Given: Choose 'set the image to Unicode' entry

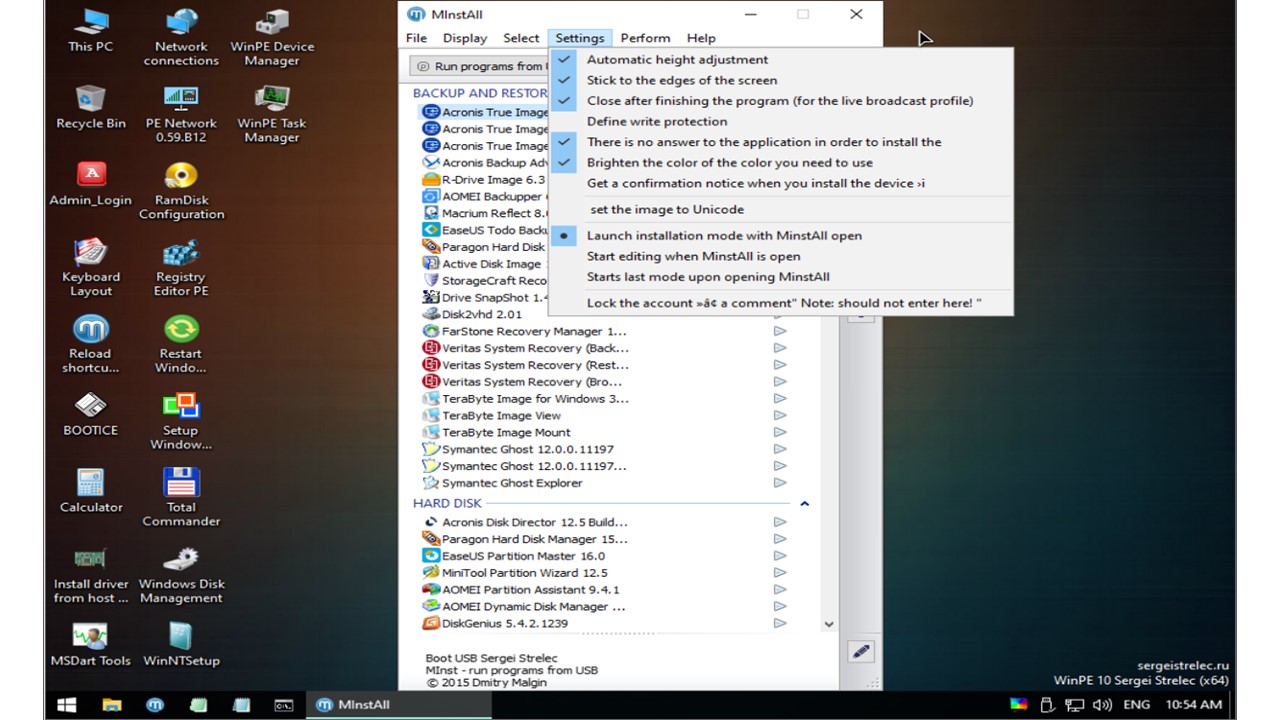Looking at the screenshot, I should pos(780,209).
